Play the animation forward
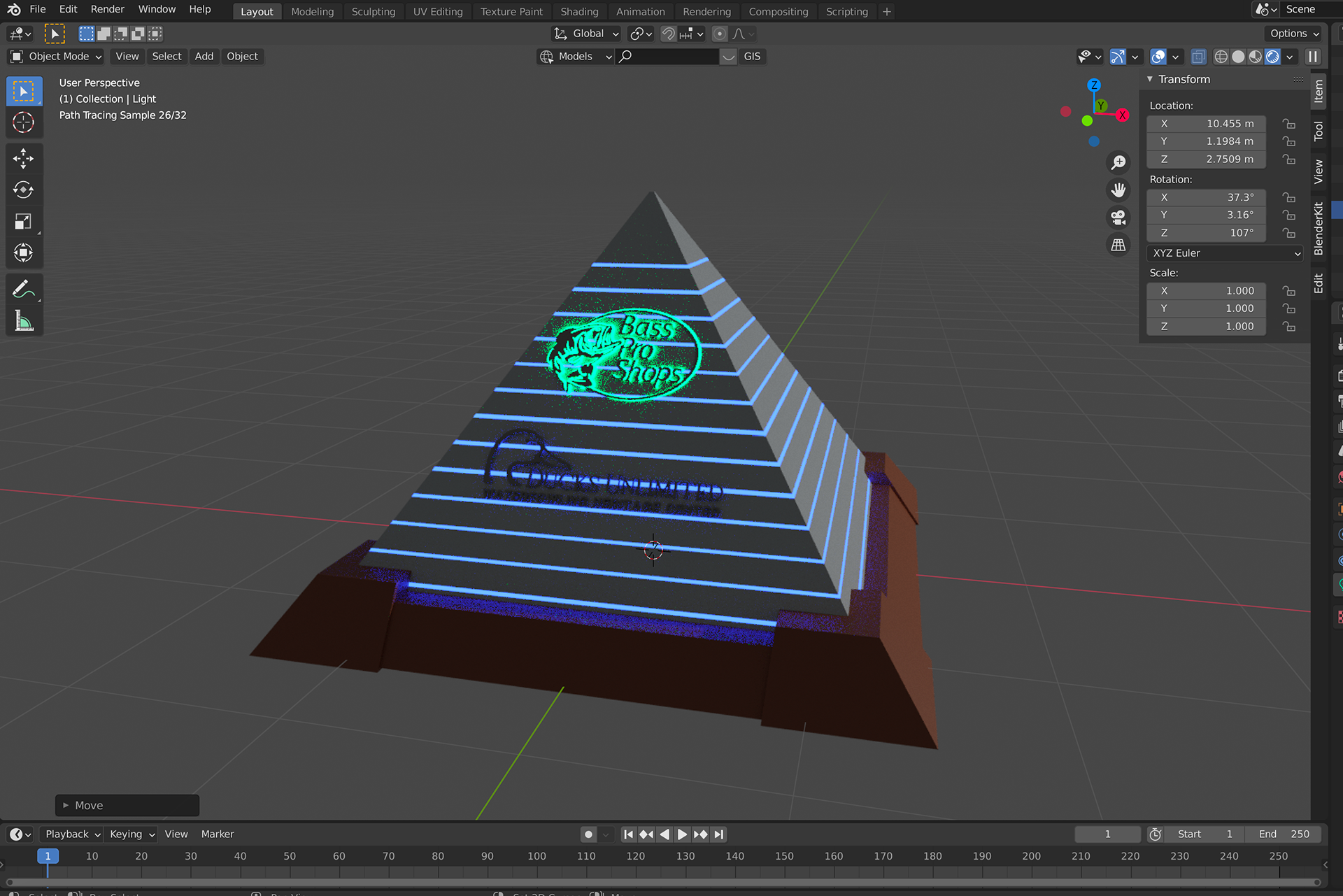Image resolution: width=1343 pixels, height=896 pixels. tap(682, 834)
